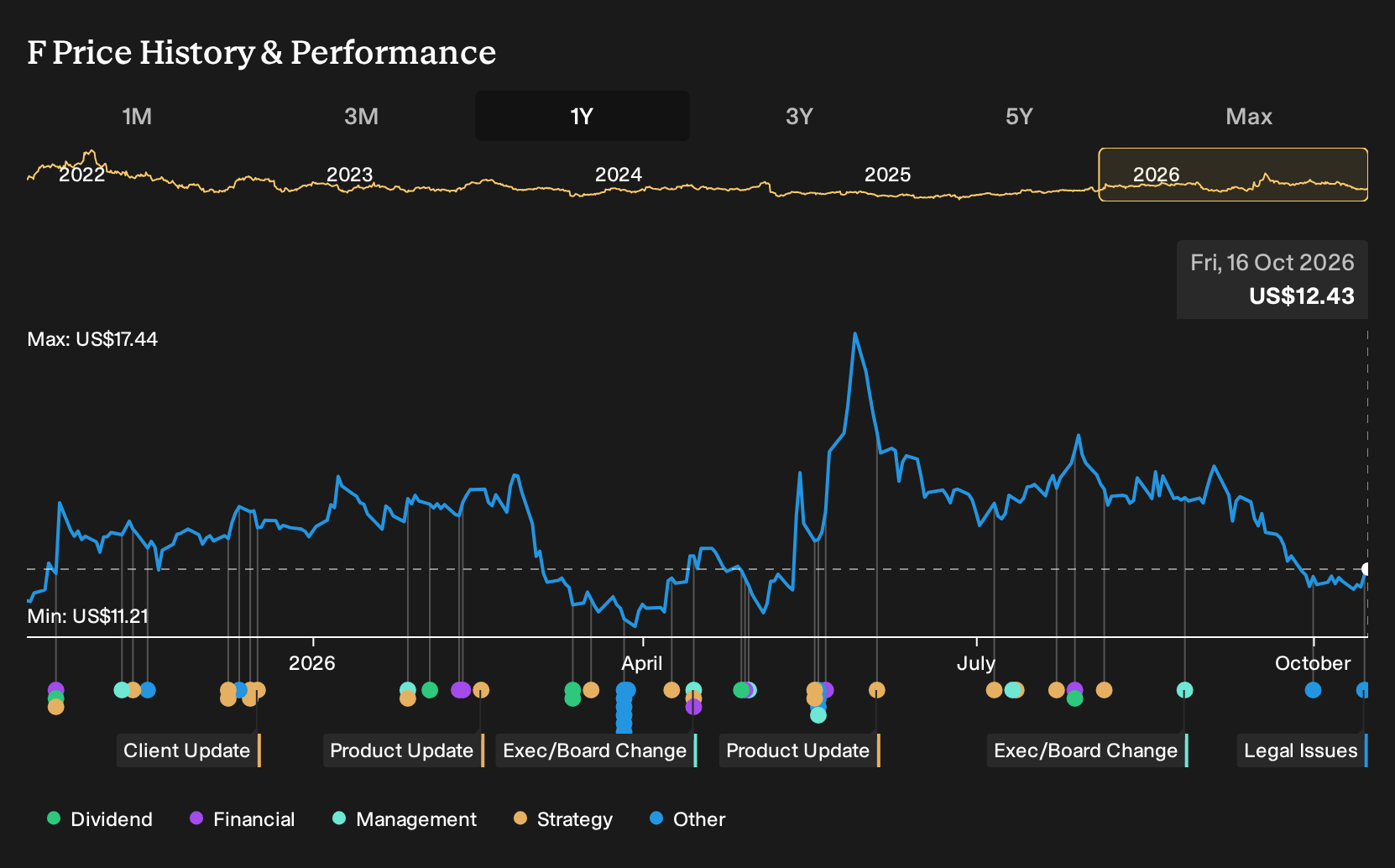Open the Exec/Board Change label under April

(x=597, y=750)
